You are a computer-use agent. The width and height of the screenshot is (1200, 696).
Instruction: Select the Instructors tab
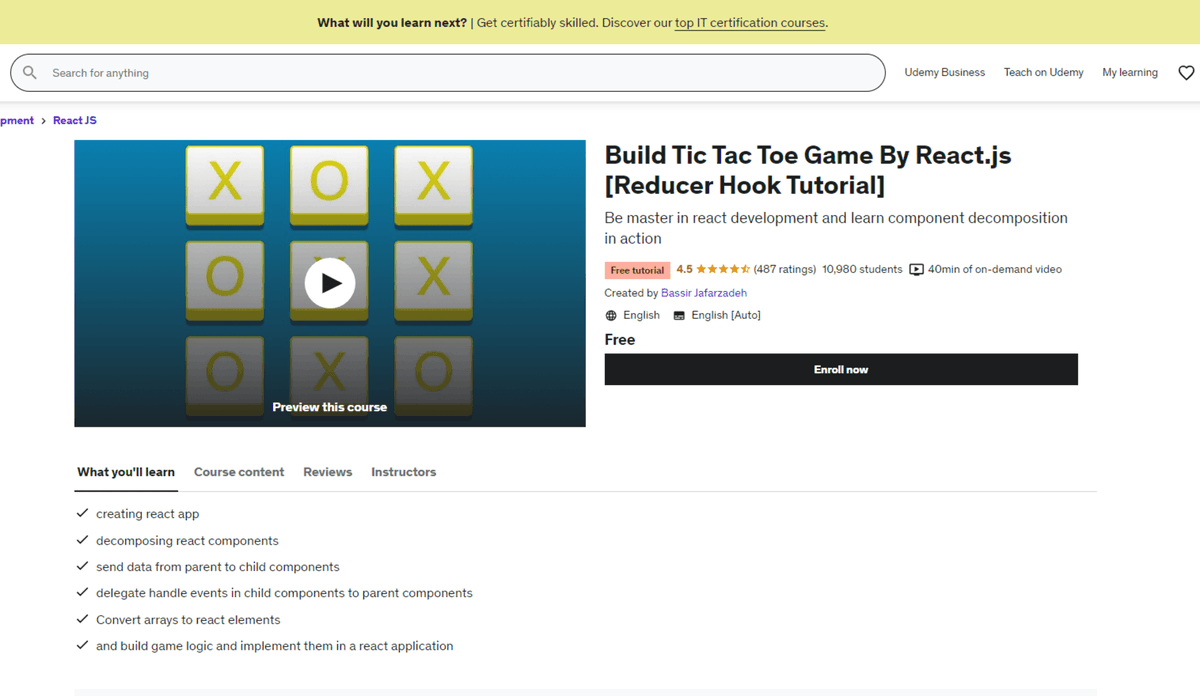point(403,472)
